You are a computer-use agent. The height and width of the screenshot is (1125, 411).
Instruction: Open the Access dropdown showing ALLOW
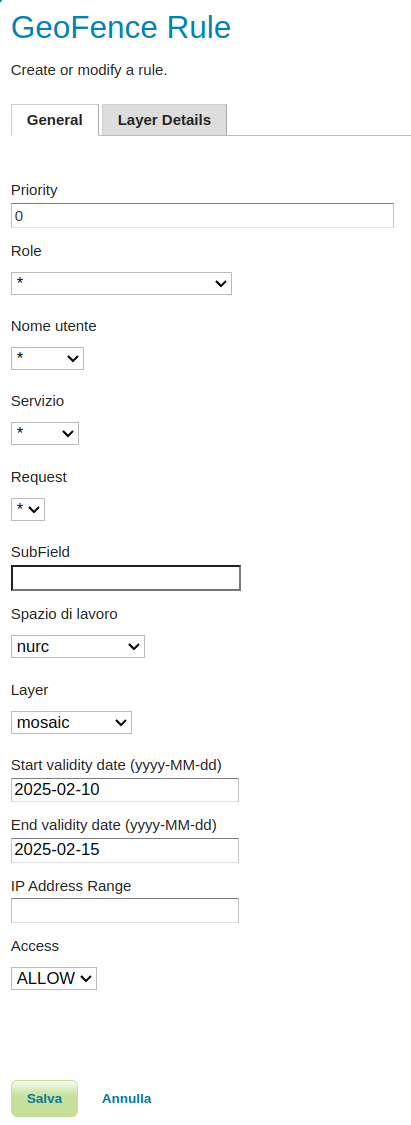[x=54, y=978]
